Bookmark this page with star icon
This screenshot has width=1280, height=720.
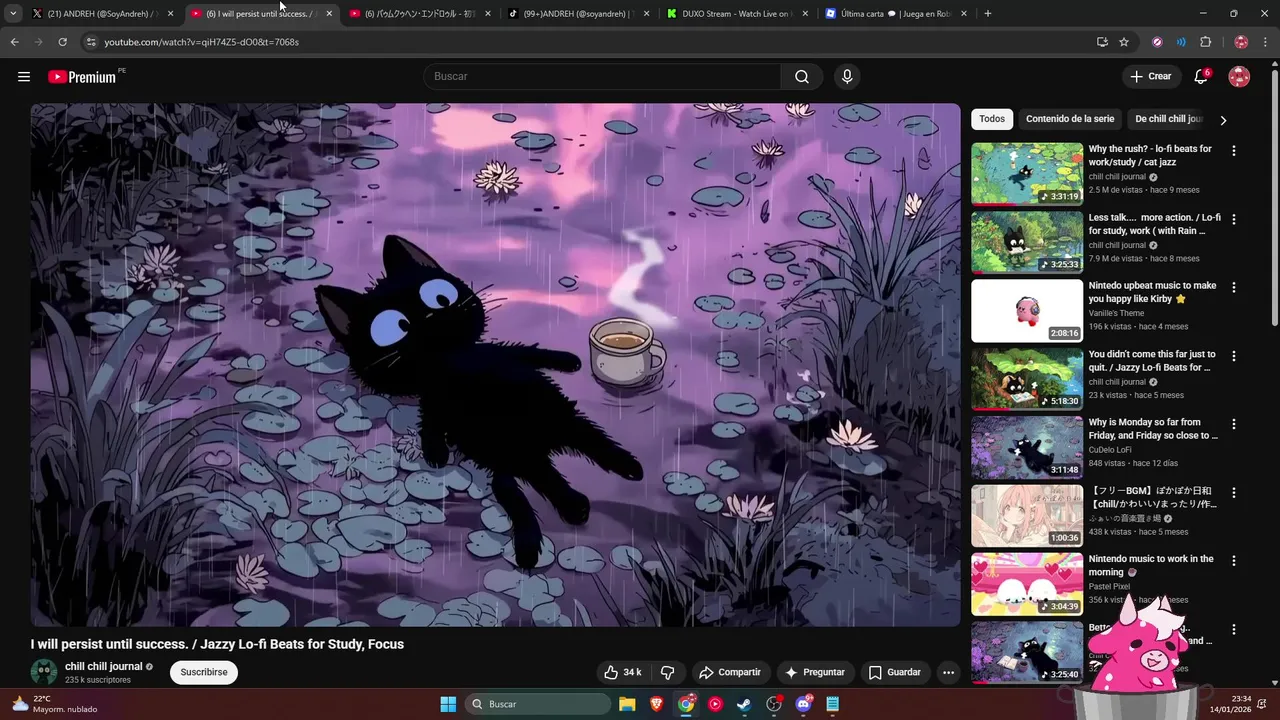coord(1124,42)
